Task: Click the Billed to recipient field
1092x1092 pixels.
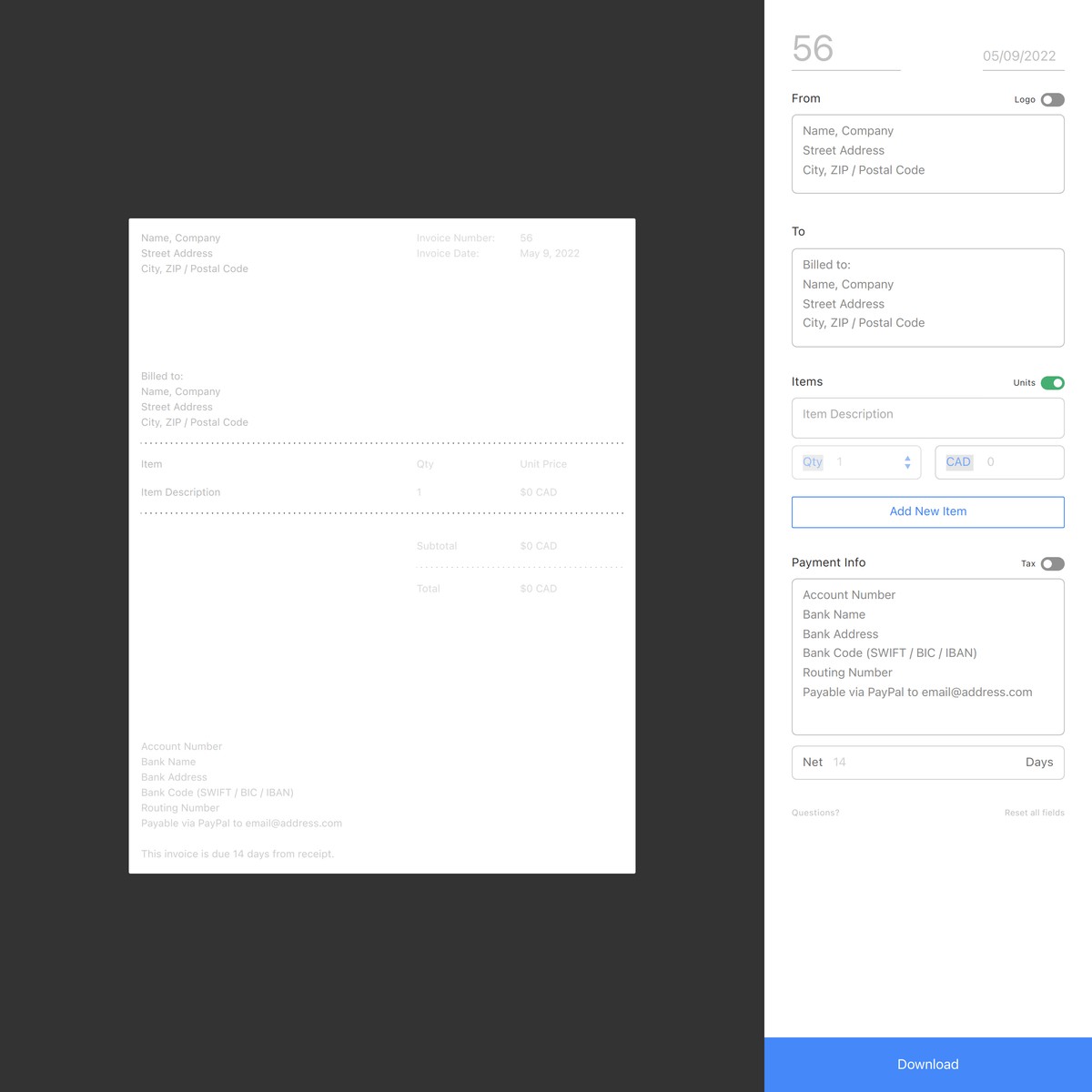Action: (927, 297)
